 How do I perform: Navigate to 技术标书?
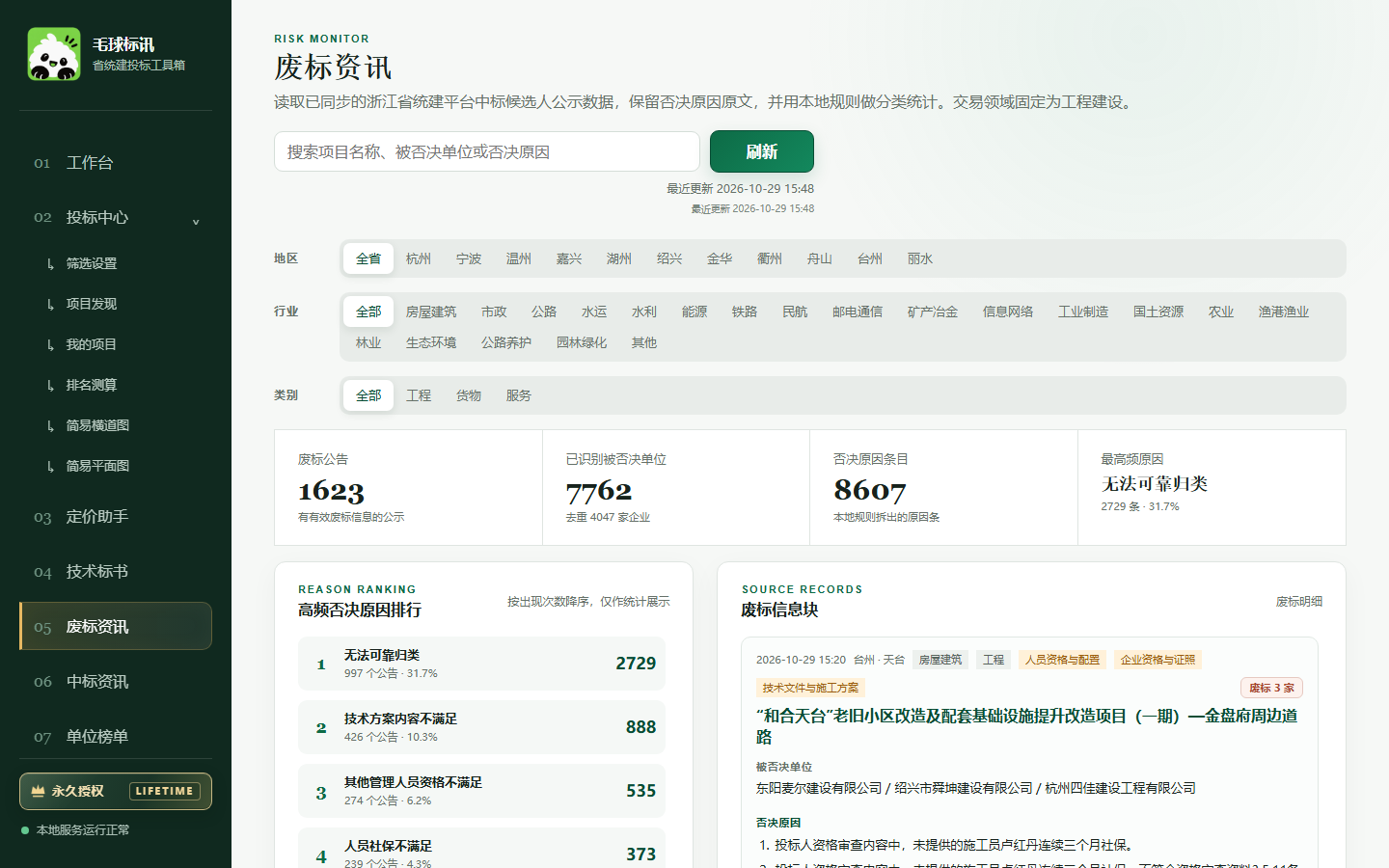(x=116, y=572)
